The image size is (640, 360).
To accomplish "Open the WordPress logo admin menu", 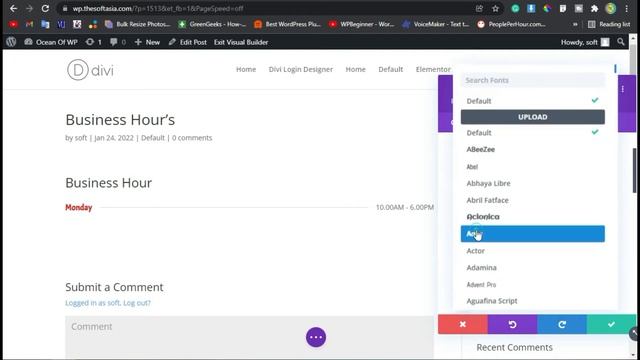I will (11, 42).
